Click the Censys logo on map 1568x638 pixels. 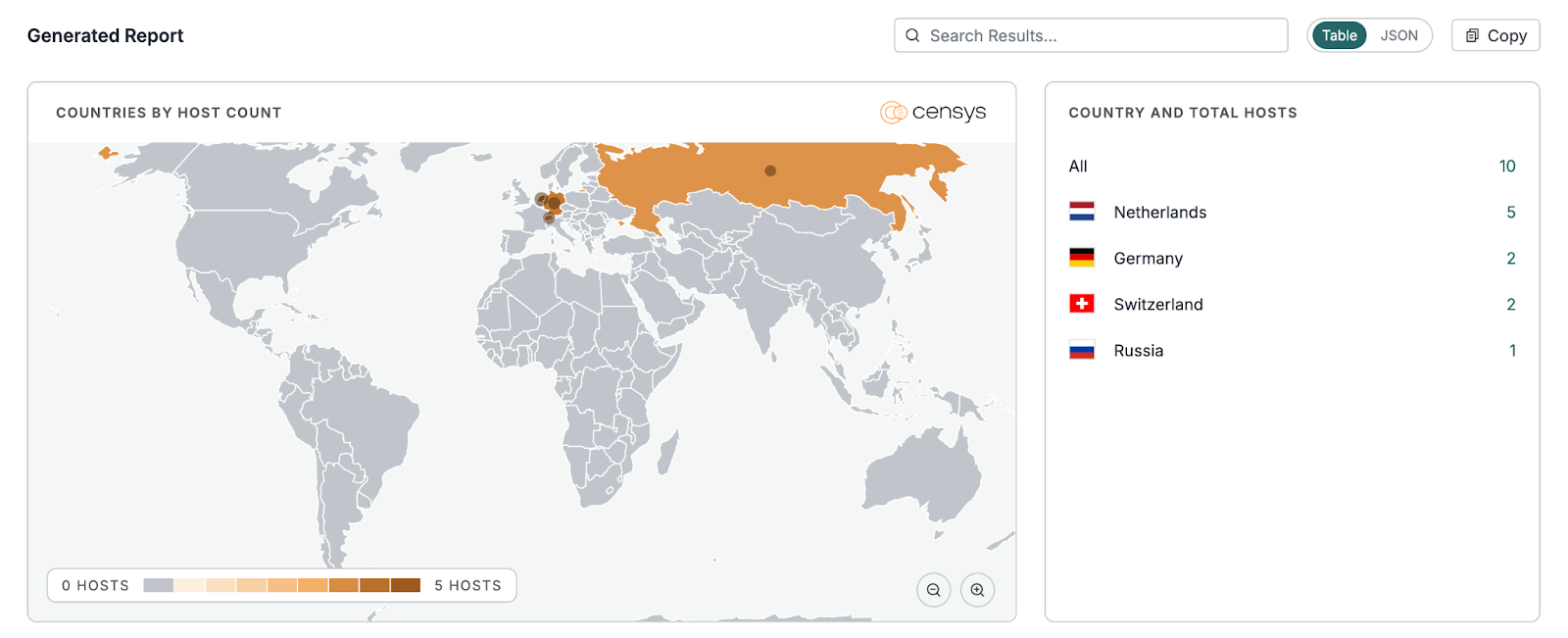click(x=933, y=113)
